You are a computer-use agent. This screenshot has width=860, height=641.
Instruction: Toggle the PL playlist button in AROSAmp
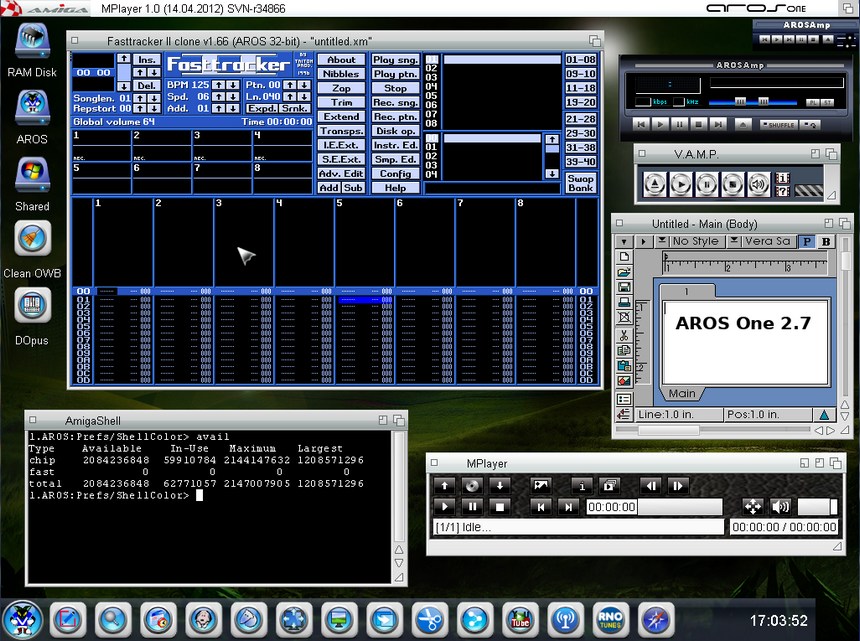tap(812, 103)
